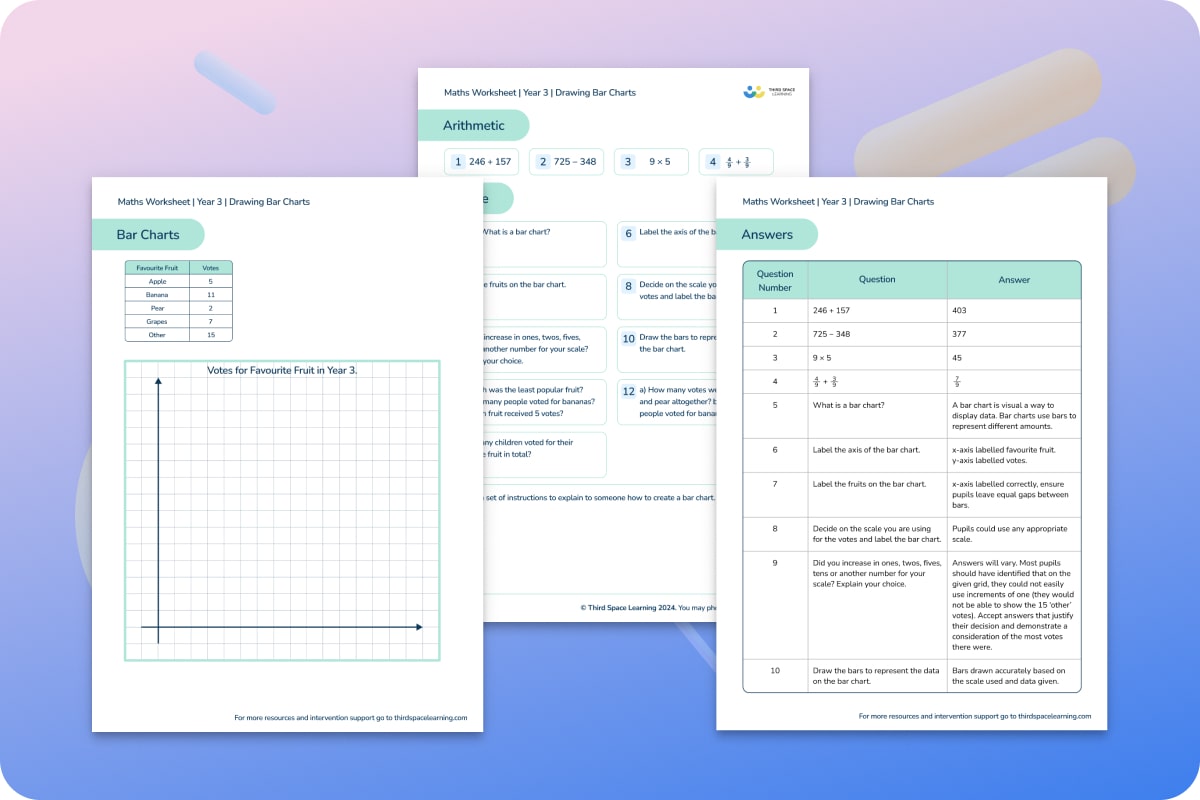Click the 'Favourite Fruit' column header

pos(157,268)
